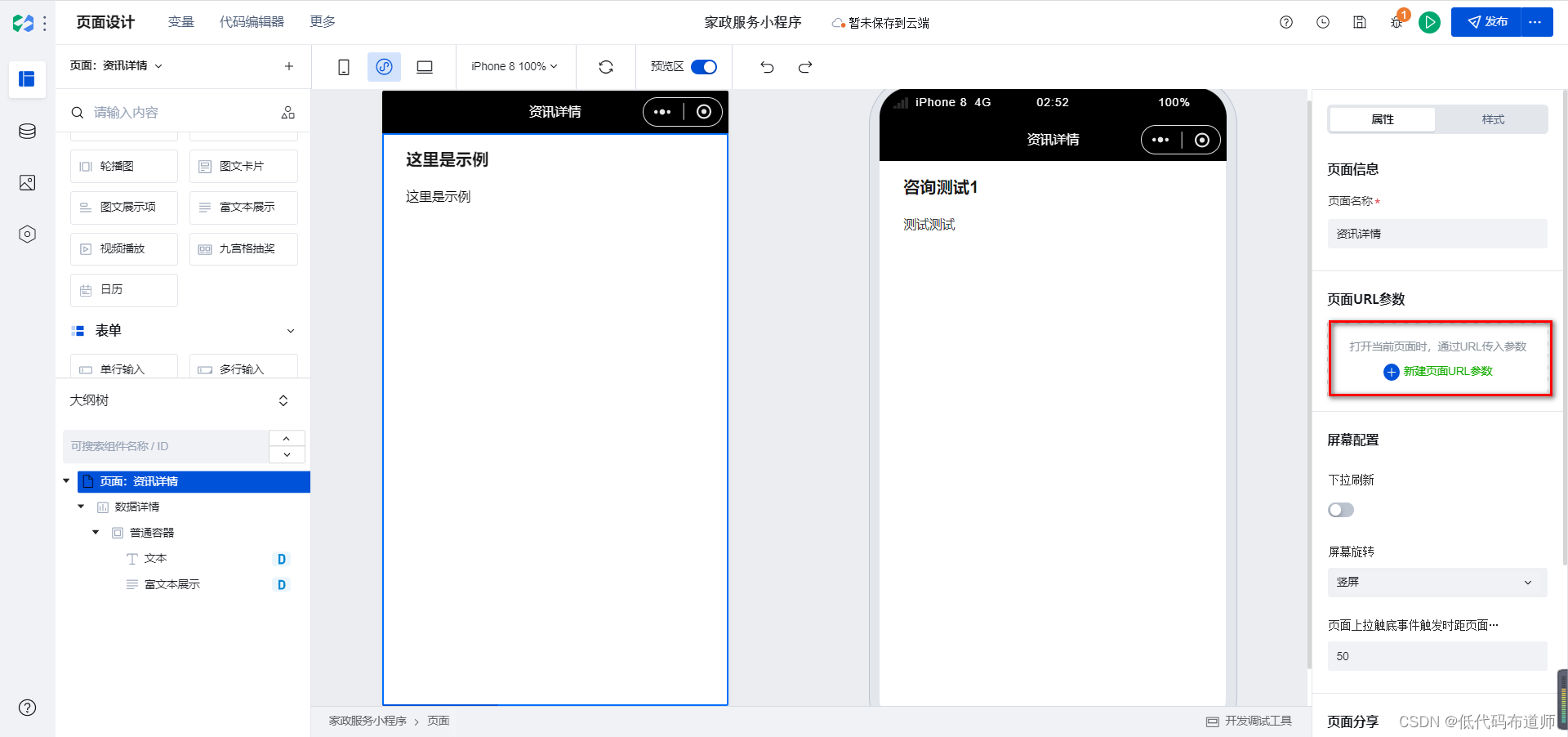Switch to desktop PC device view
Viewport: 1568px width, 737px height.
425,67
